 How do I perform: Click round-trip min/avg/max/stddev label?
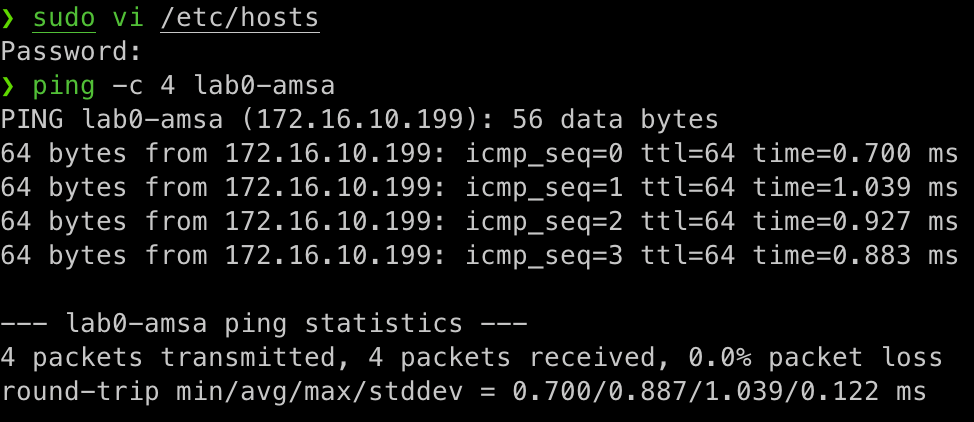pos(248,392)
